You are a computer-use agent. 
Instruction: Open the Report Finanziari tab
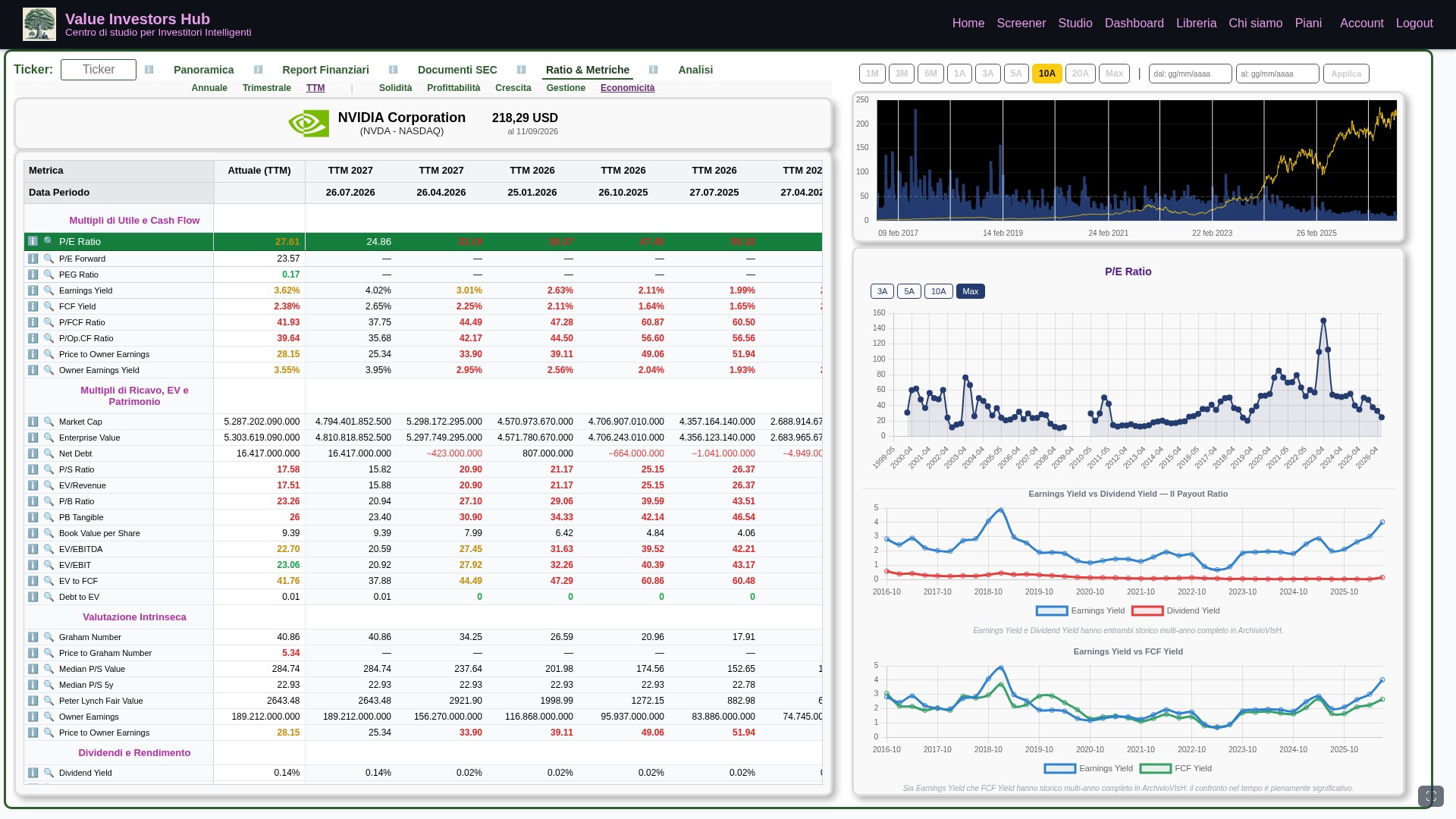(x=325, y=70)
